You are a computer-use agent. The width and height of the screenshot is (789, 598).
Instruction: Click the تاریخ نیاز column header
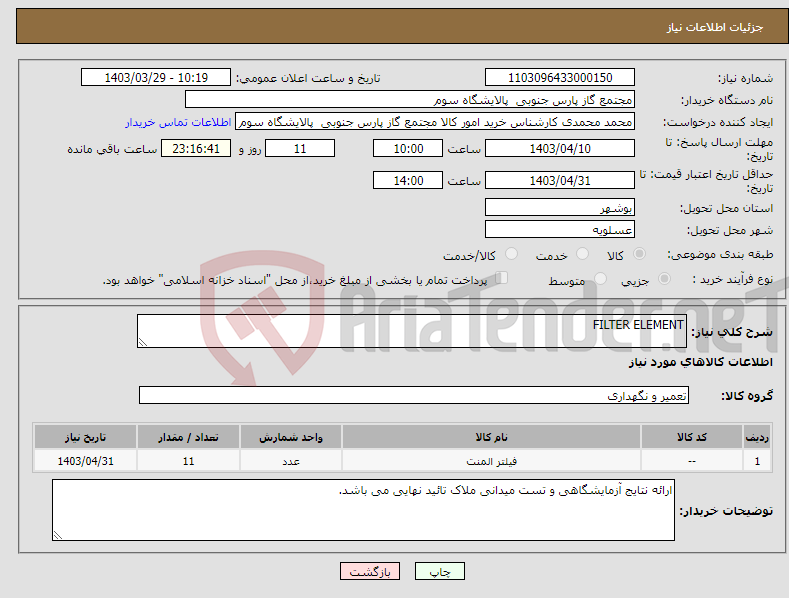(x=86, y=437)
